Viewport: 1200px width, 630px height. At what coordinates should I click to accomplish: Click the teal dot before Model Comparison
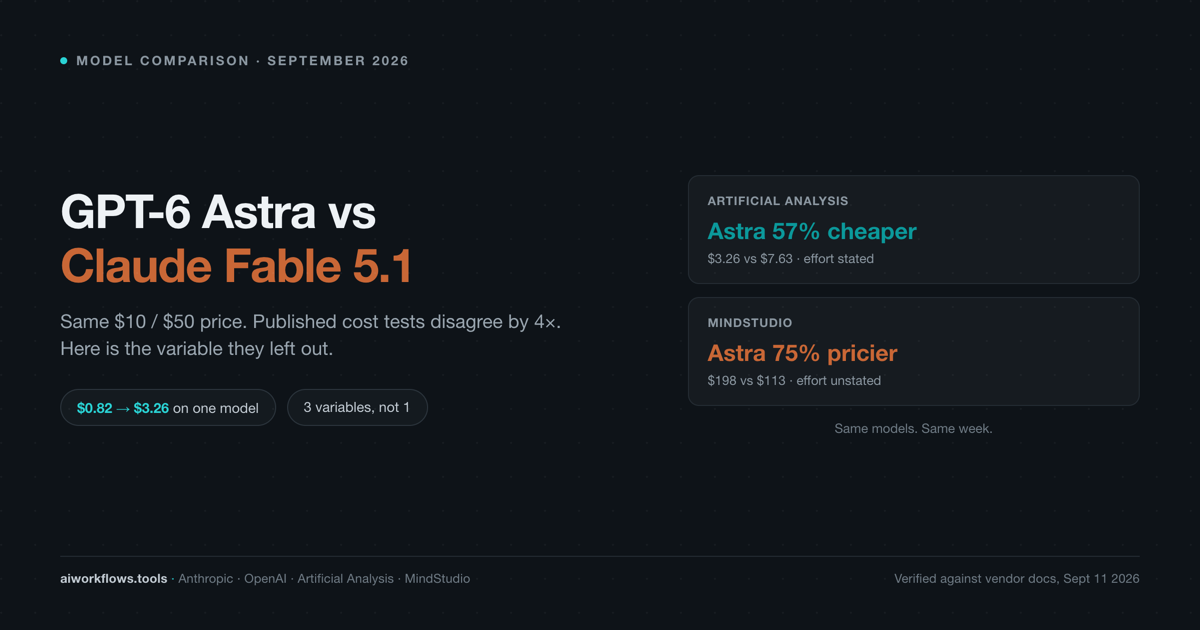pos(64,61)
